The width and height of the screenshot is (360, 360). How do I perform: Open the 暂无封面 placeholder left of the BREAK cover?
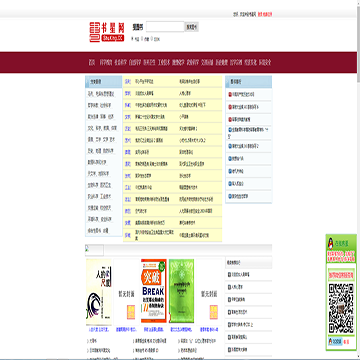[x=126, y=292]
